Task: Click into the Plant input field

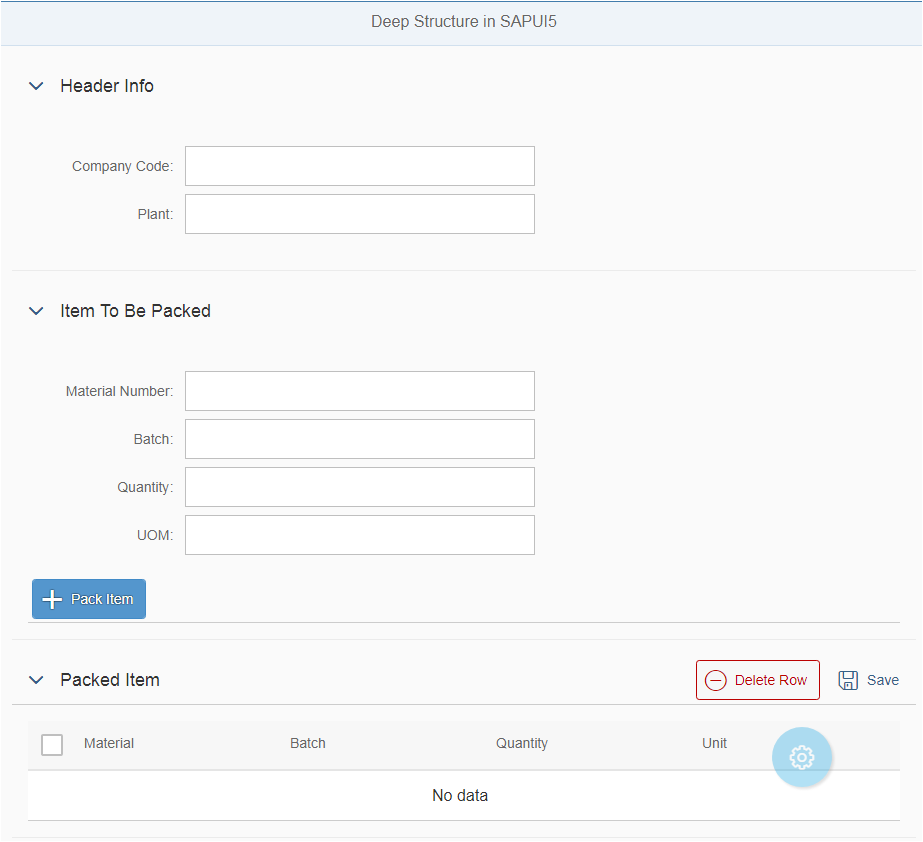Action: [360, 214]
